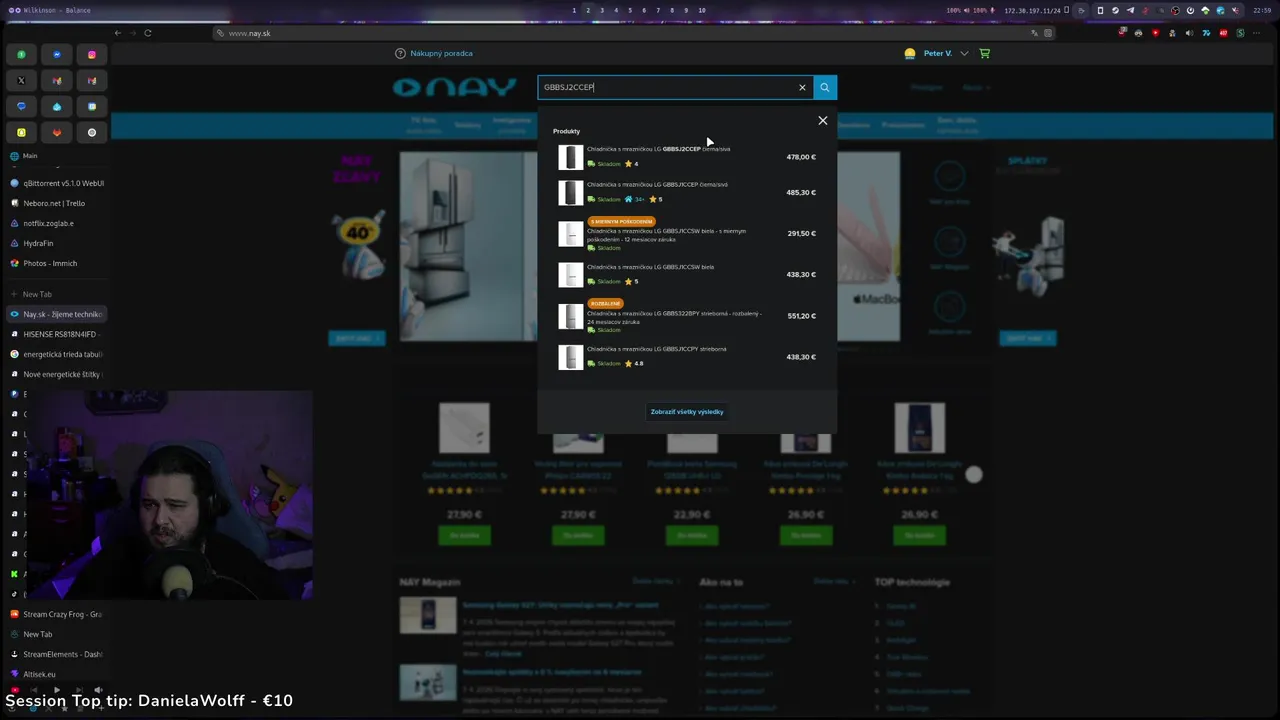Open the green pinned sidebar tile

point(21,55)
